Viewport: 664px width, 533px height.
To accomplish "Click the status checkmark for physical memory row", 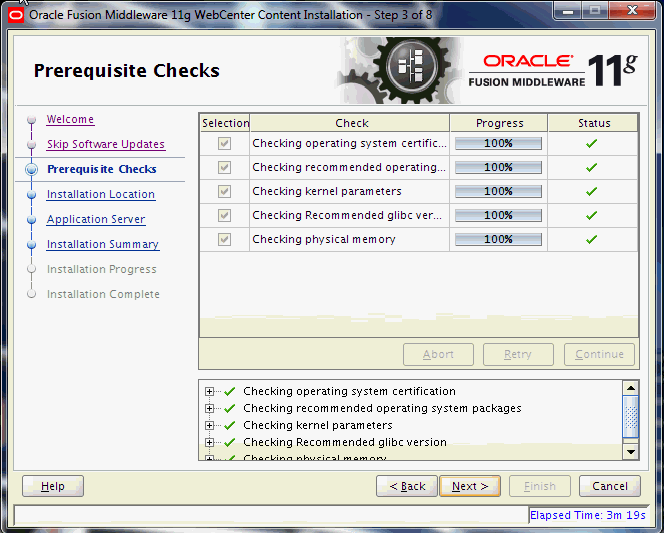I will tap(592, 240).
